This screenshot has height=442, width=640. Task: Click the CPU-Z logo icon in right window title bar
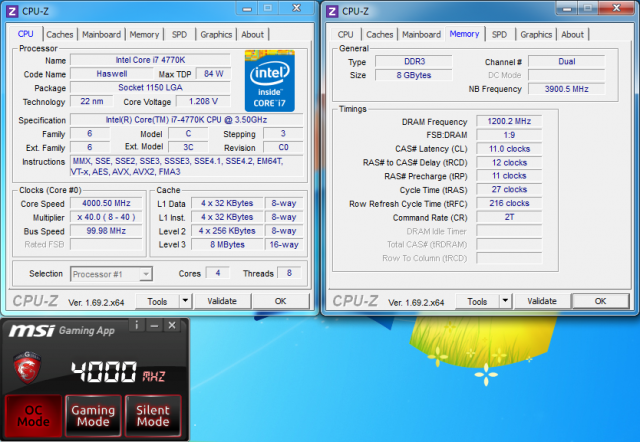click(332, 11)
